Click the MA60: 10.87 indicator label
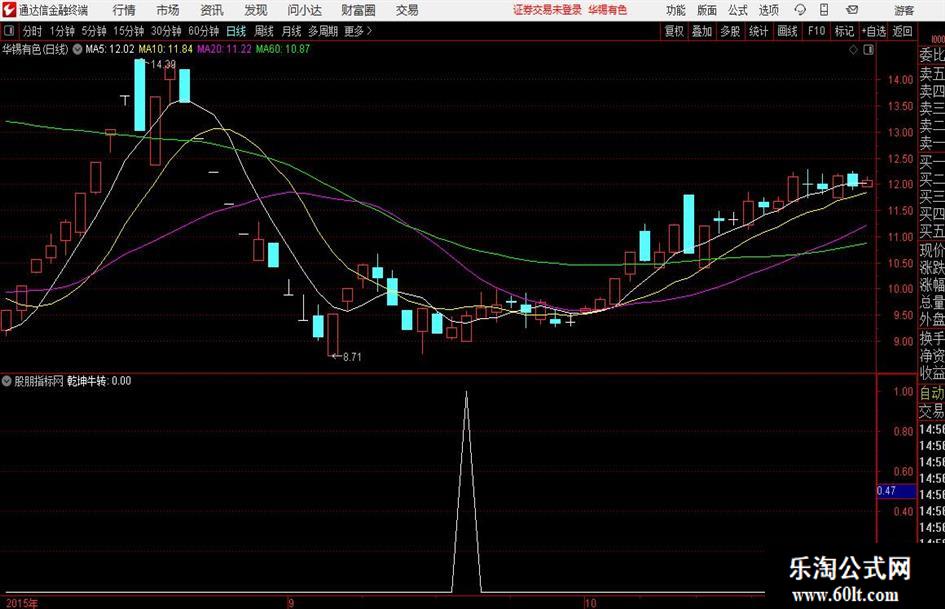The width and height of the screenshot is (945, 609). tap(283, 49)
